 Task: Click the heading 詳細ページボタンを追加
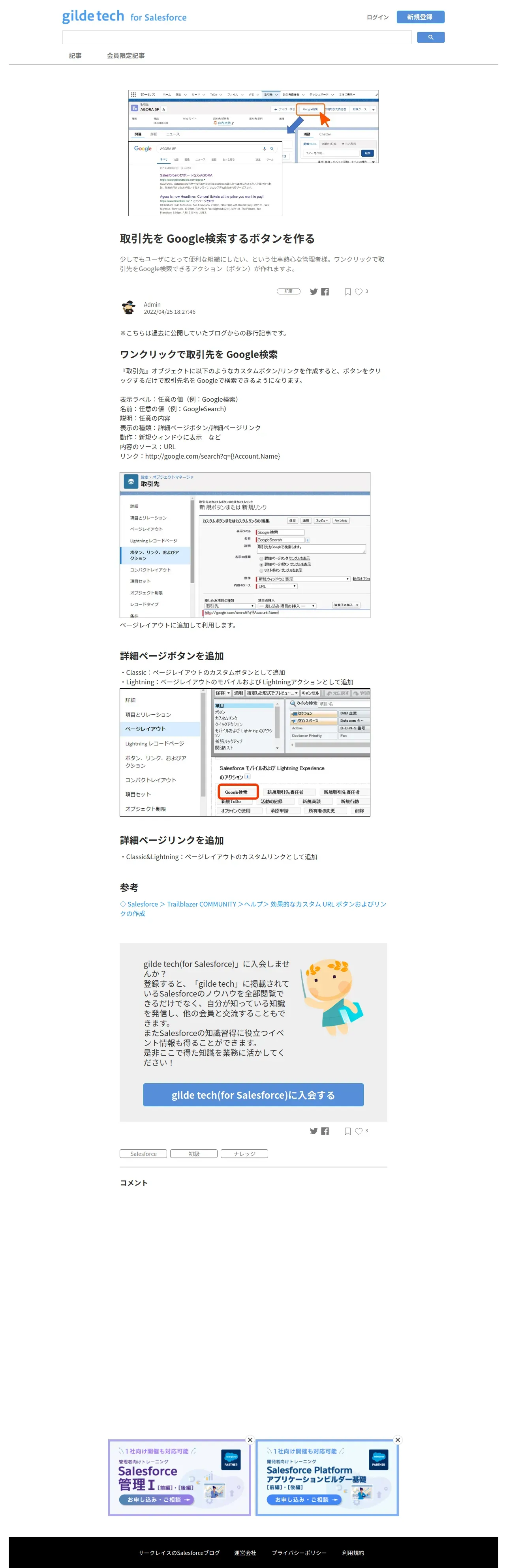172,656
